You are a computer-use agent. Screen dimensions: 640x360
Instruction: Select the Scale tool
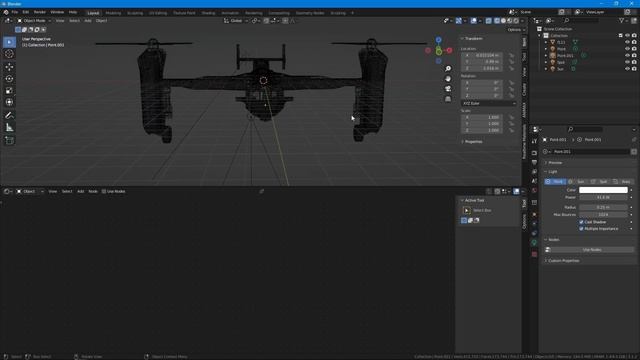[x=9, y=91]
